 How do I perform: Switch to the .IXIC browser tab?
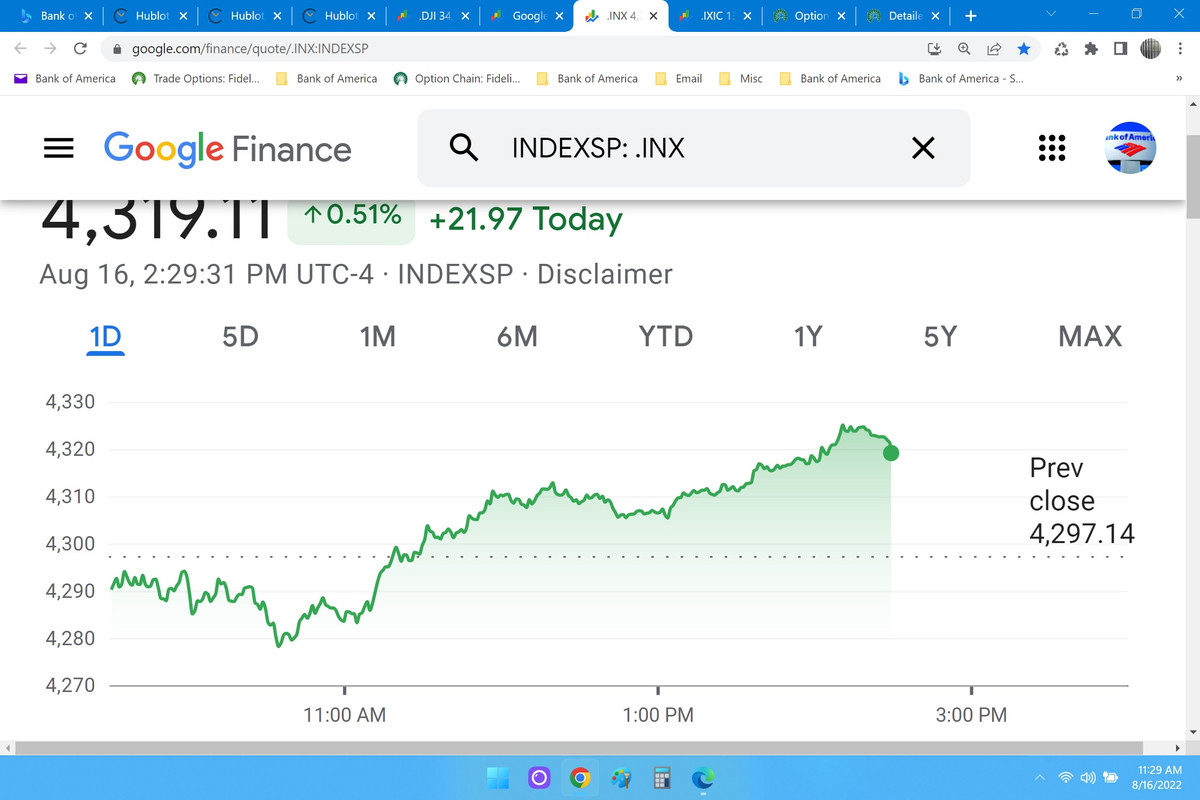click(x=713, y=16)
